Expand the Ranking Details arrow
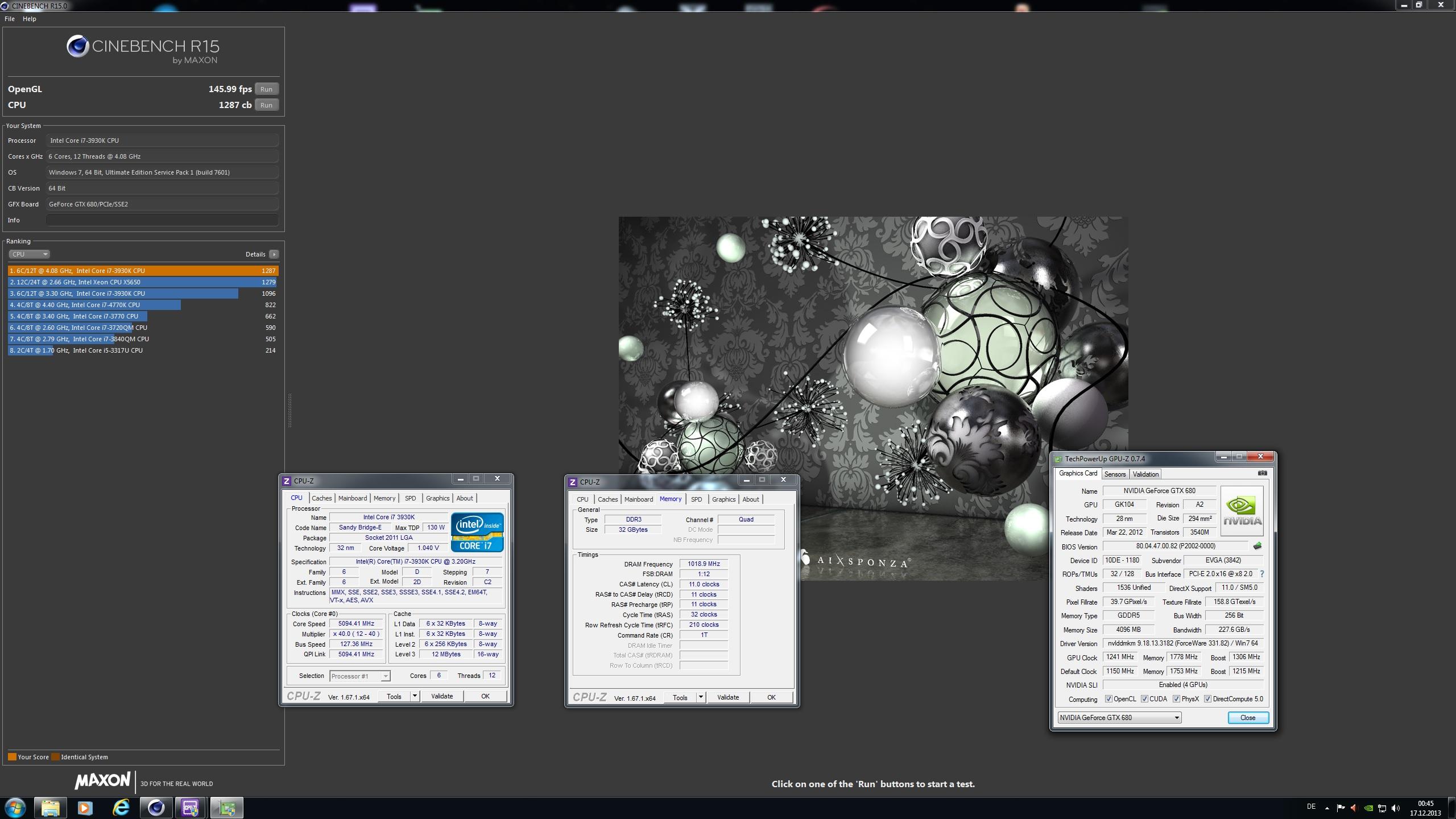 [x=274, y=254]
